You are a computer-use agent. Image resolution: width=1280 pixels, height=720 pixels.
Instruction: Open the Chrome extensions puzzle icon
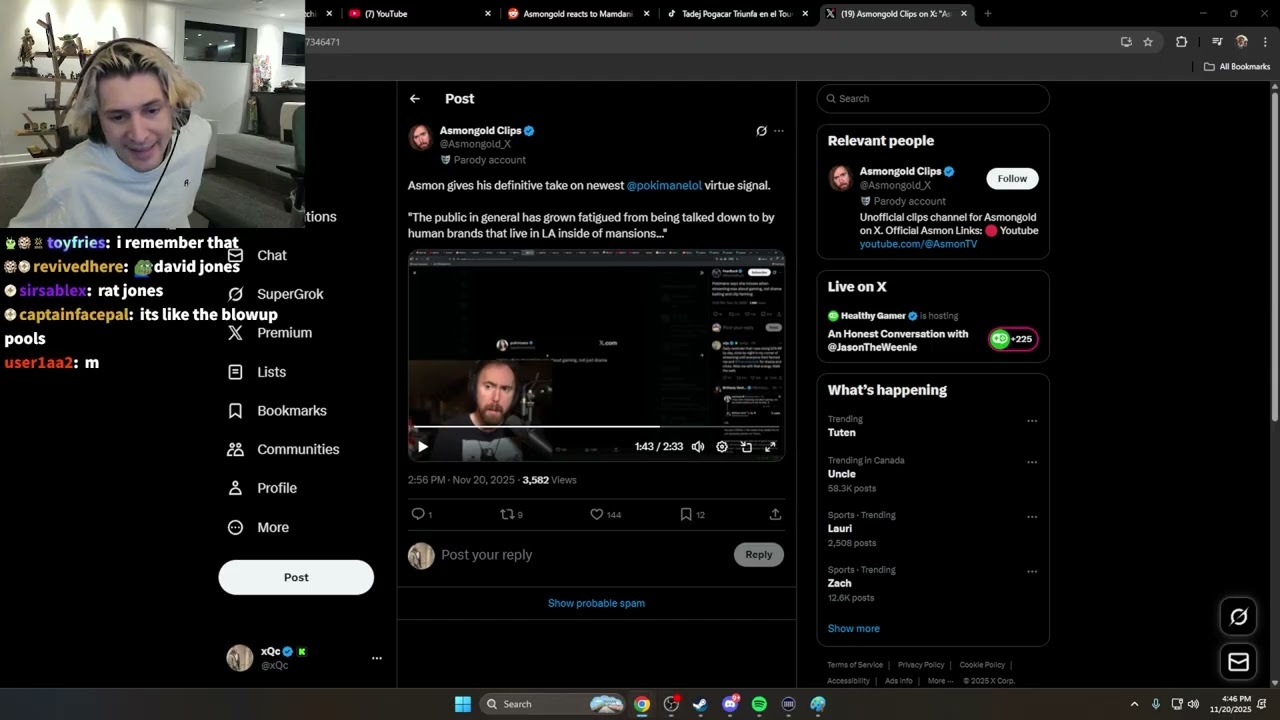(1181, 42)
